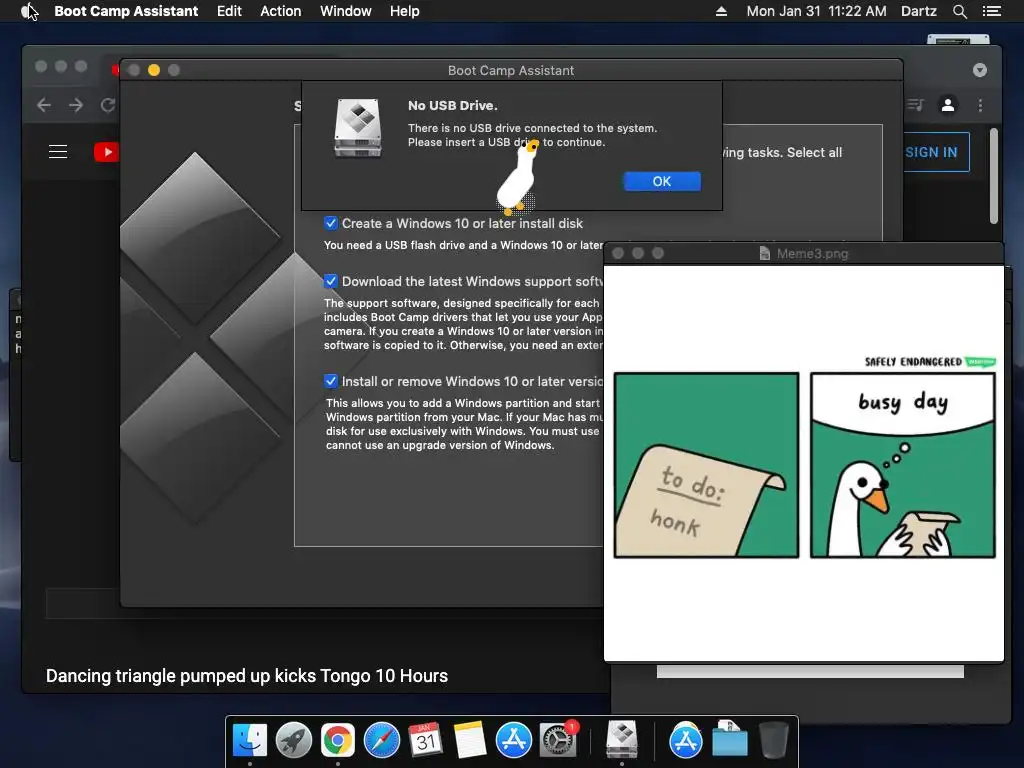Click the date and time in menu bar
1024x768 pixels.
[816, 11]
